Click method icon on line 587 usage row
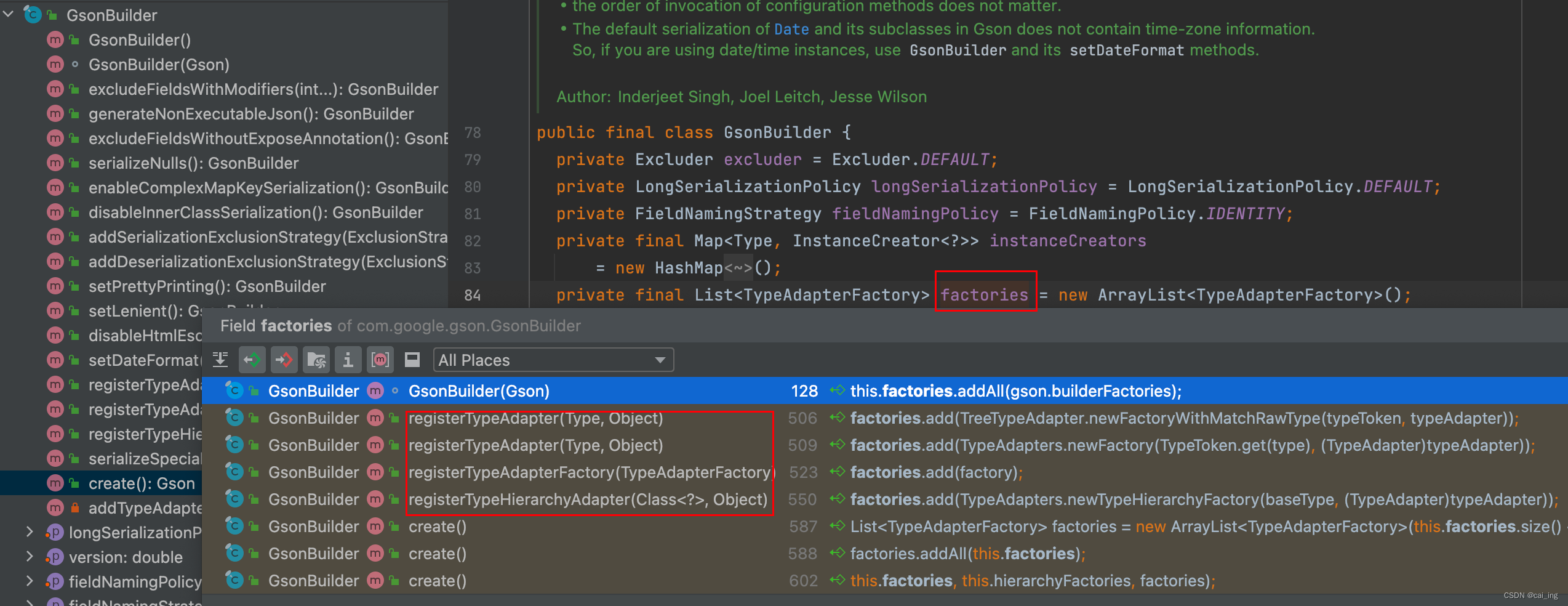The width and height of the screenshot is (1568, 606). pyautogui.click(x=375, y=527)
